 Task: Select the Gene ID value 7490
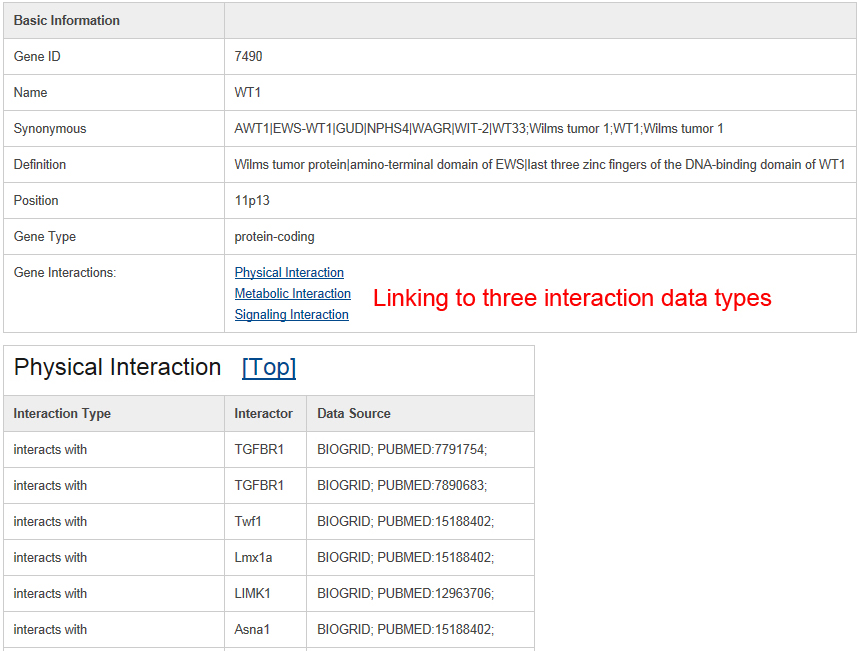[x=248, y=56]
